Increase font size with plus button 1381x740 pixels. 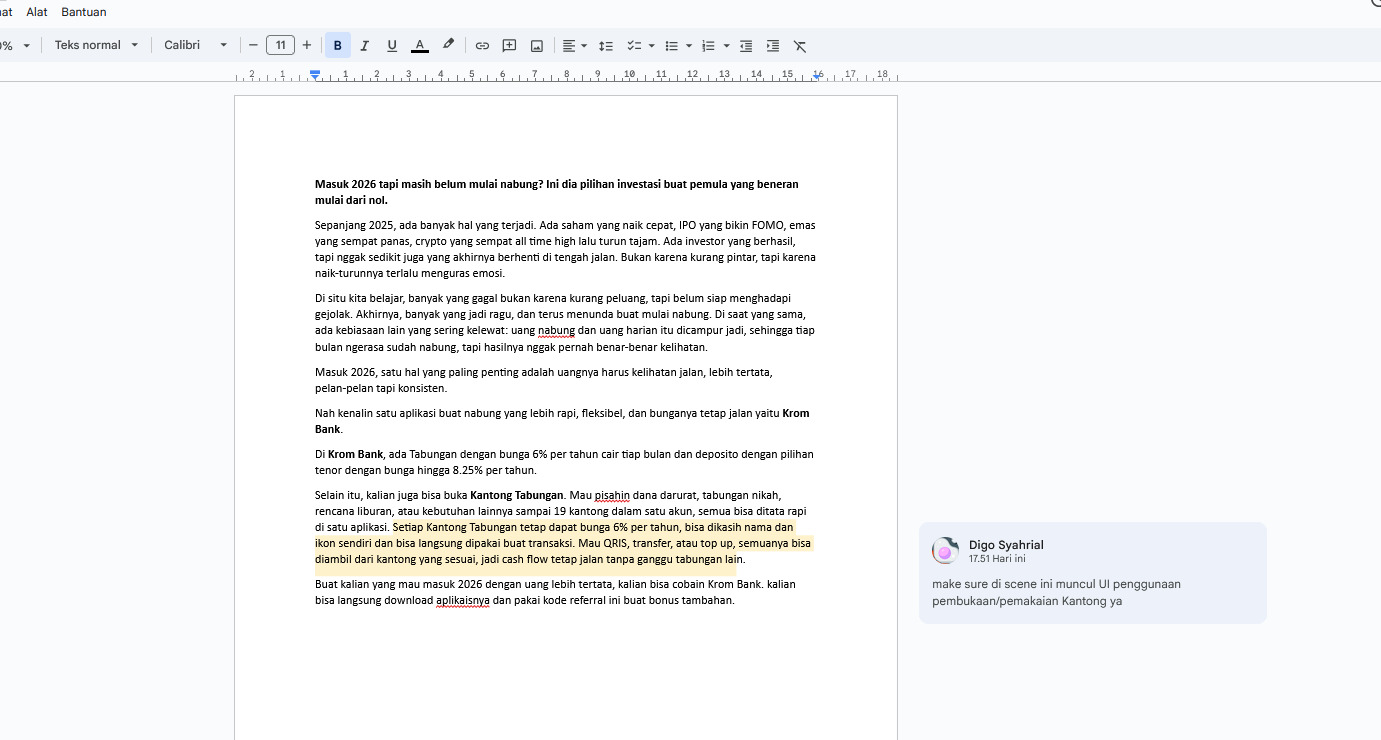307,45
